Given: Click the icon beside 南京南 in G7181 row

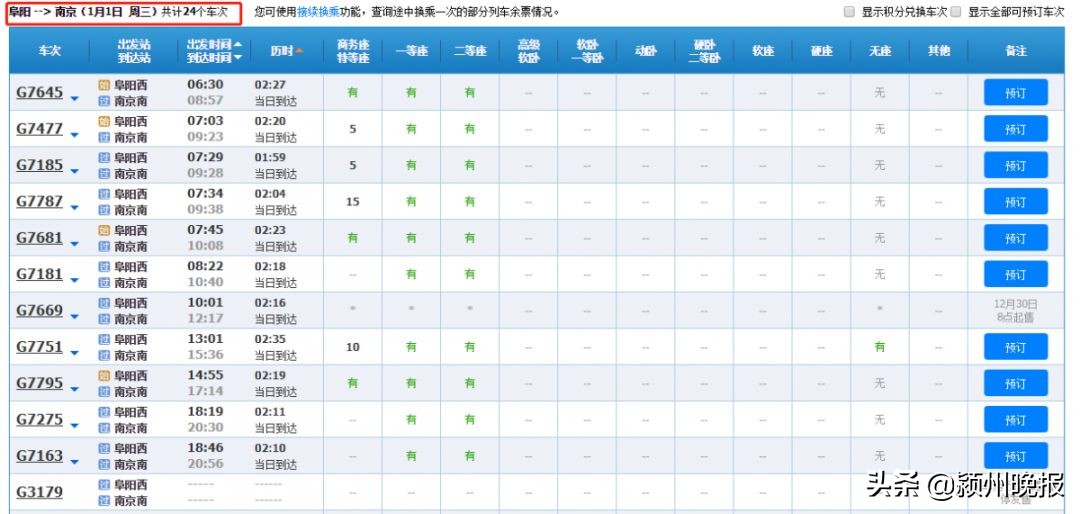Looking at the screenshot, I should [104, 283].
